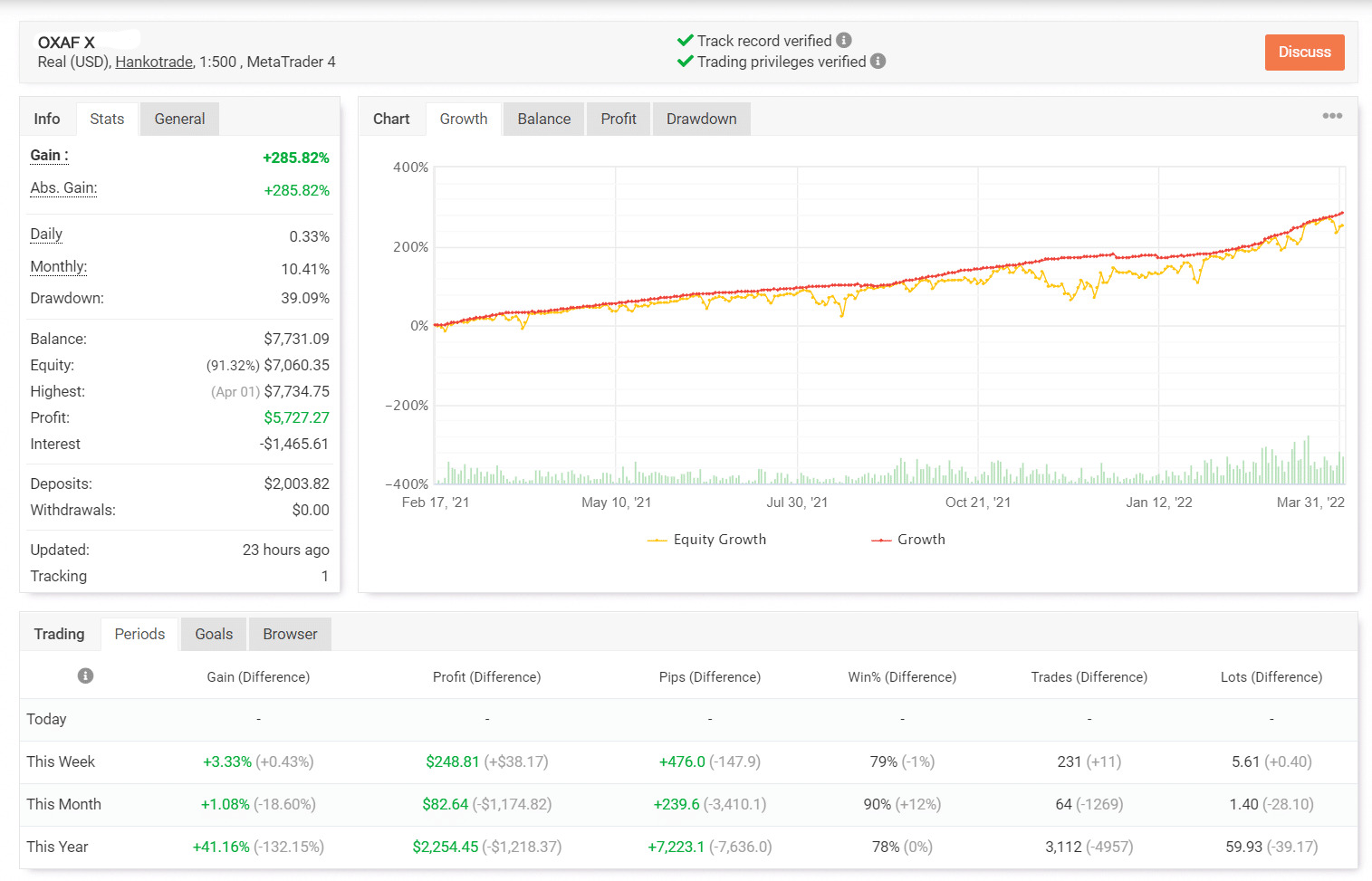This screenshot has height=881, width=1372.
Task: Open the Goals tab
Action: 214,634
